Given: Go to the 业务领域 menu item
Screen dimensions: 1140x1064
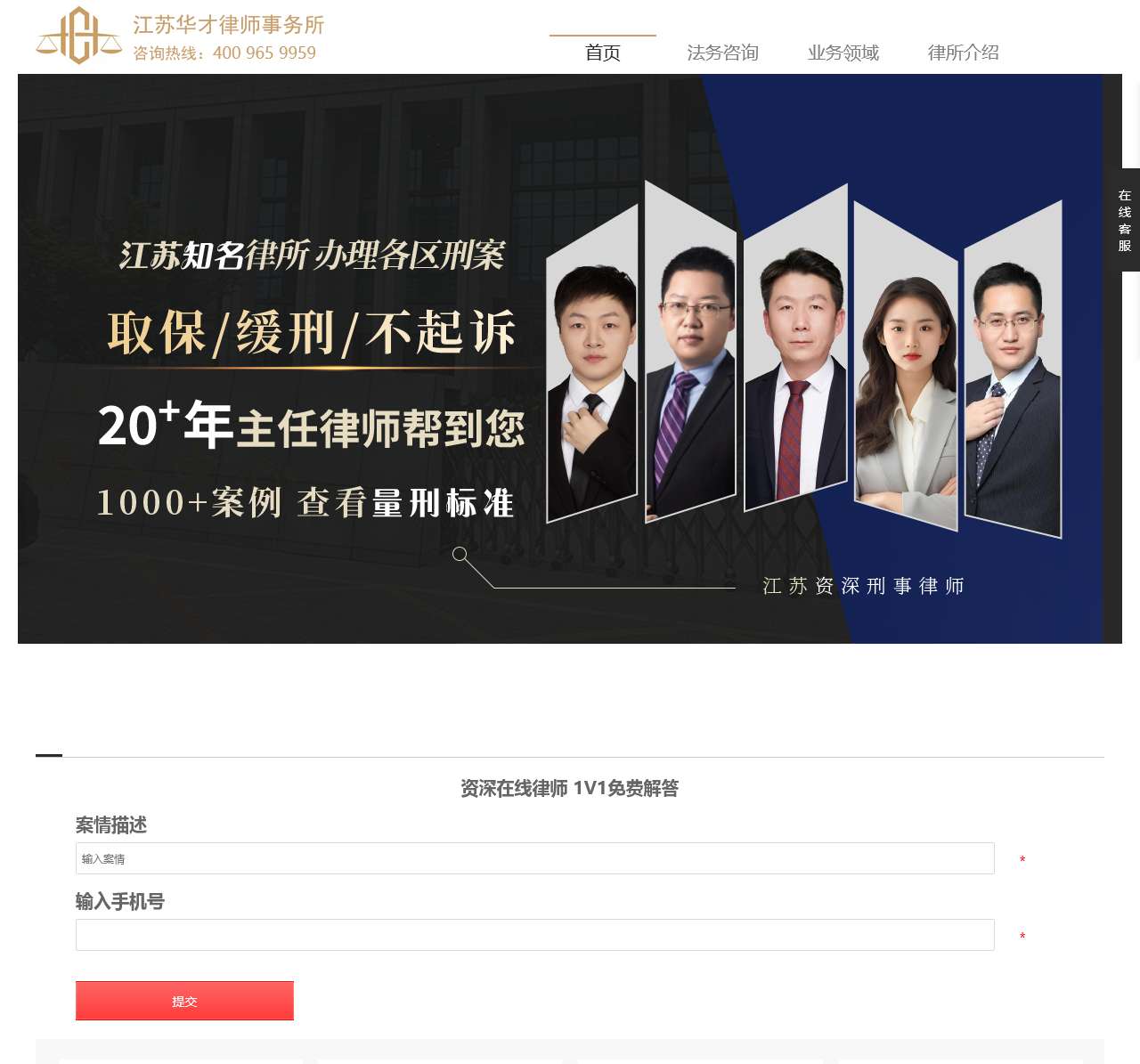Looking at the screenshot, I should 843,53.
